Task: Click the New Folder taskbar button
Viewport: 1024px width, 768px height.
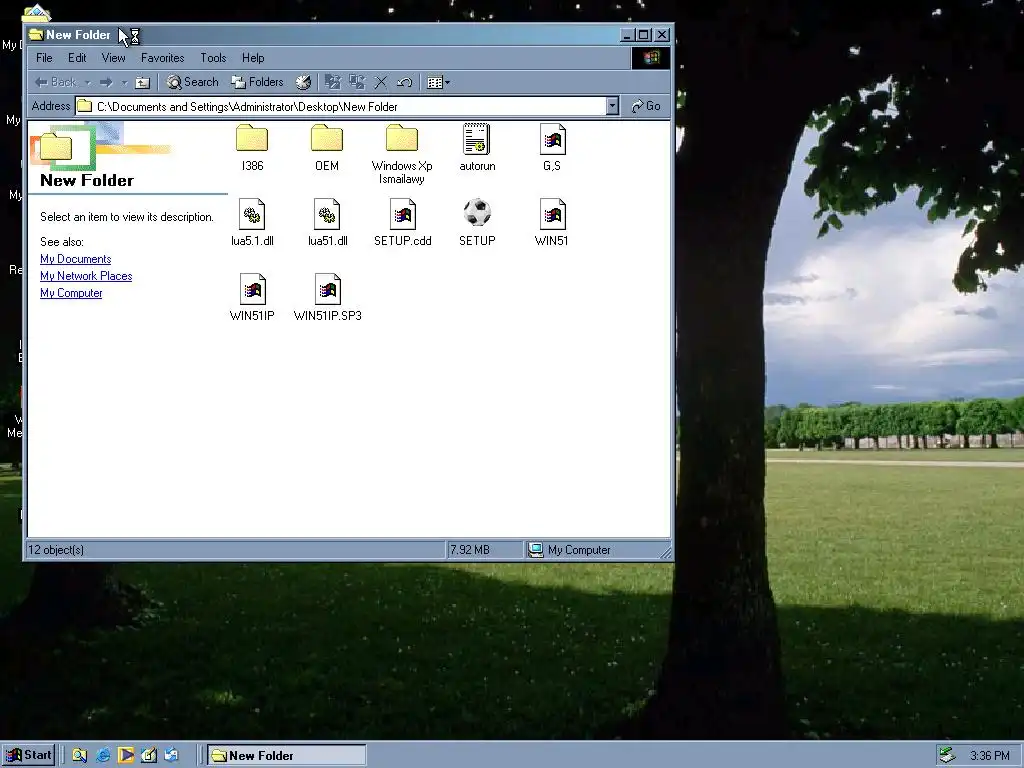Action: [x=287, y=756]
